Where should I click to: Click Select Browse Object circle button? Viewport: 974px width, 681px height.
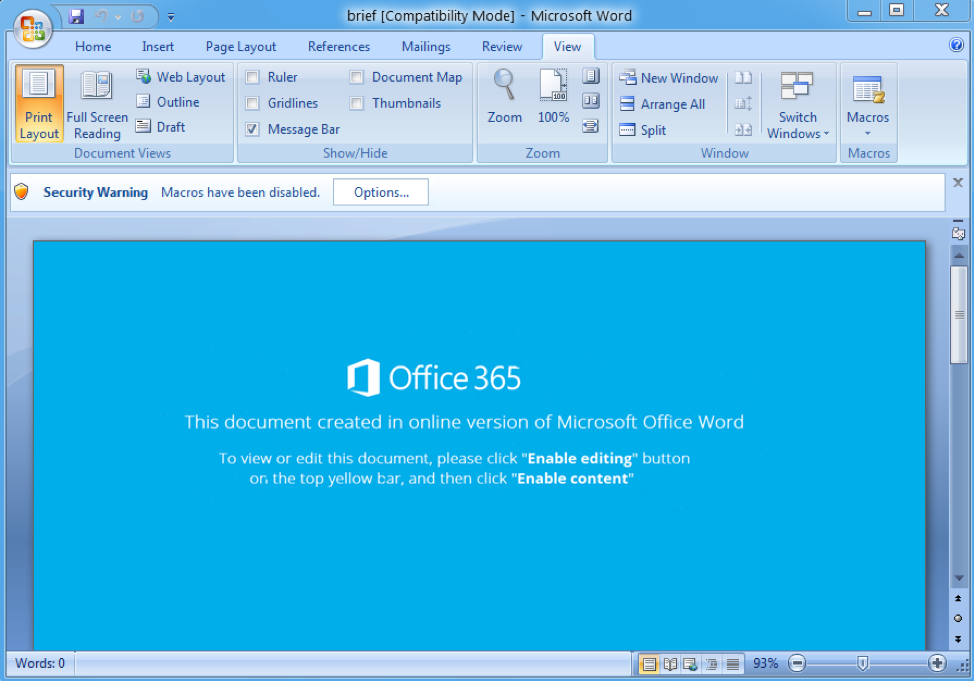[958, 618]
